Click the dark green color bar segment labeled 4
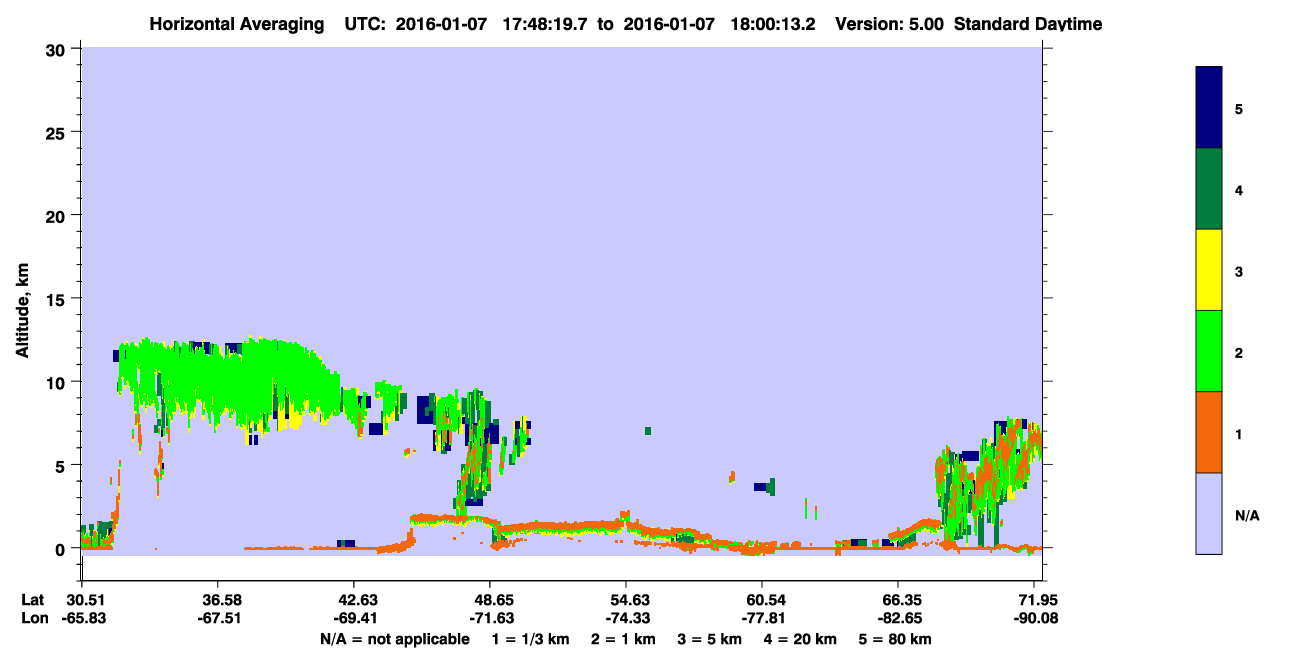This screenshot has width=1300, height=667. coord(1209,189)
